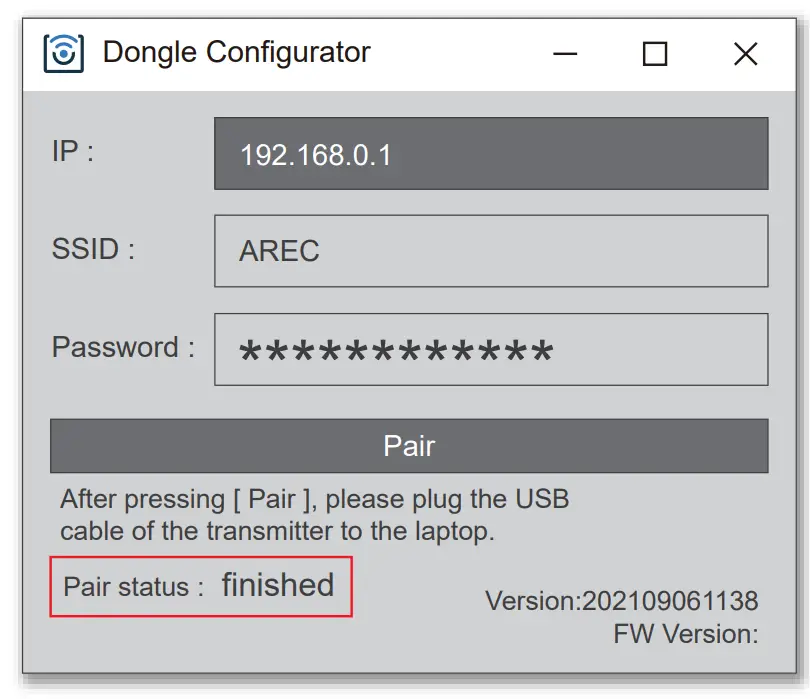
Task: Select the masked Password input field
Action: (490, 350)
